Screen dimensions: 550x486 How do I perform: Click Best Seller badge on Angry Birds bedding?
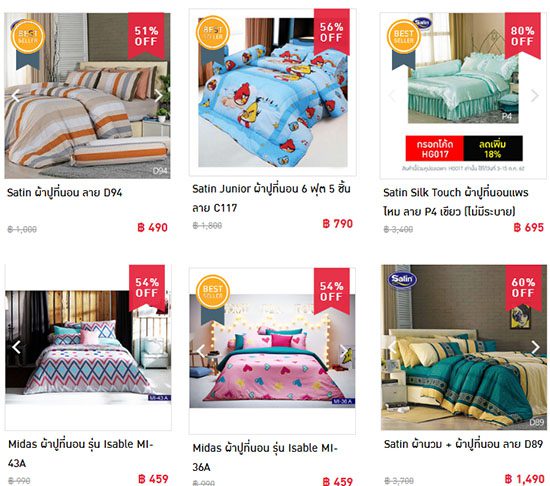[213, 40]
